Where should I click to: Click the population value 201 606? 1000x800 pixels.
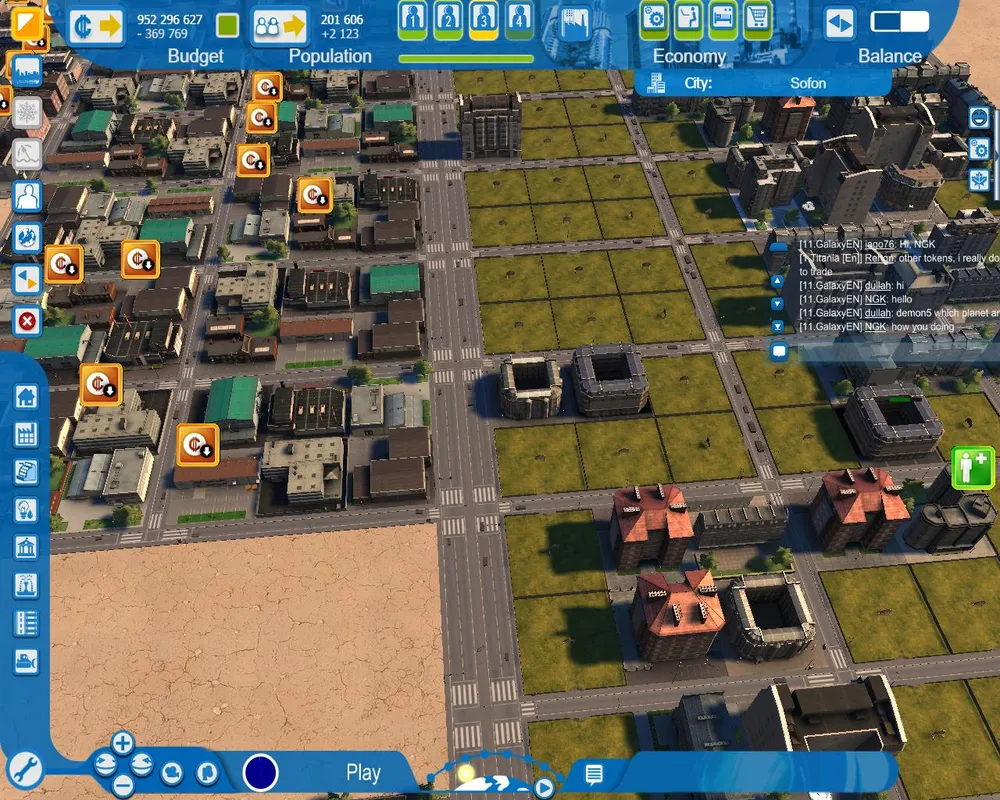pos(342,20)
